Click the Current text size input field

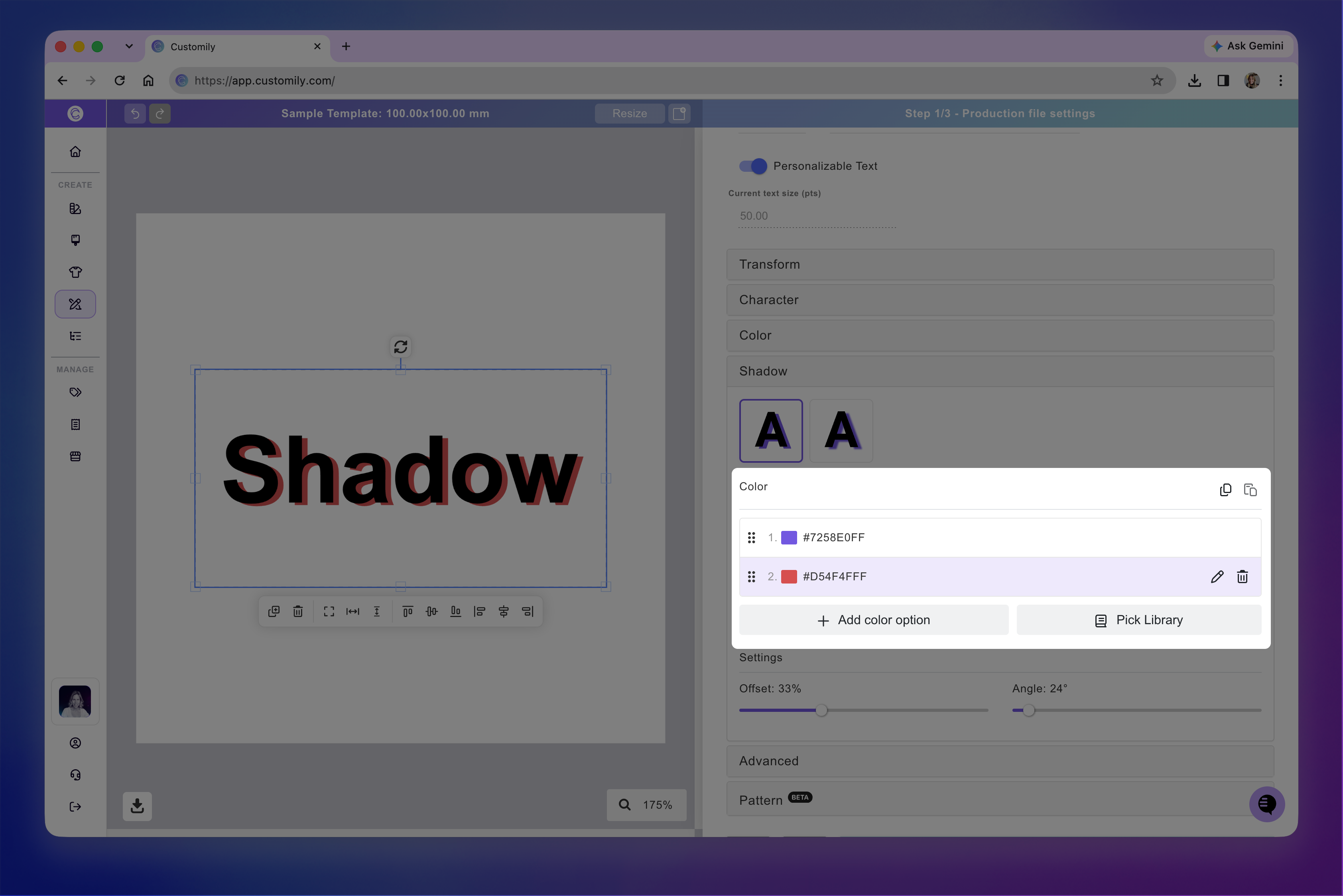coord(817,216)
